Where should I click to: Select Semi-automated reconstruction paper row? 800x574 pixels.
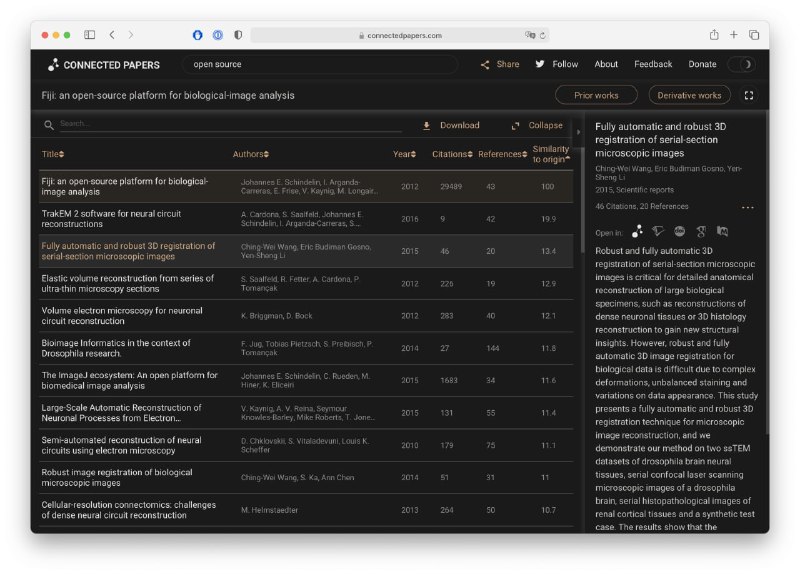pos(306,445)
